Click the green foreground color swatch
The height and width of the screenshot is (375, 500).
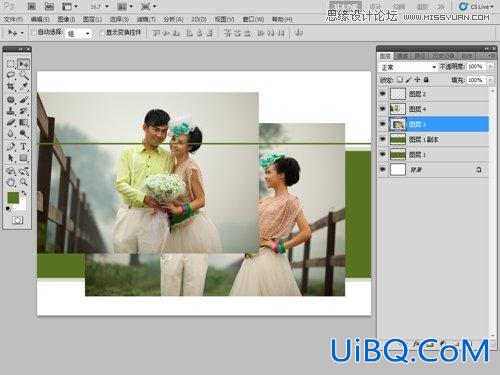tap(13, 197)
